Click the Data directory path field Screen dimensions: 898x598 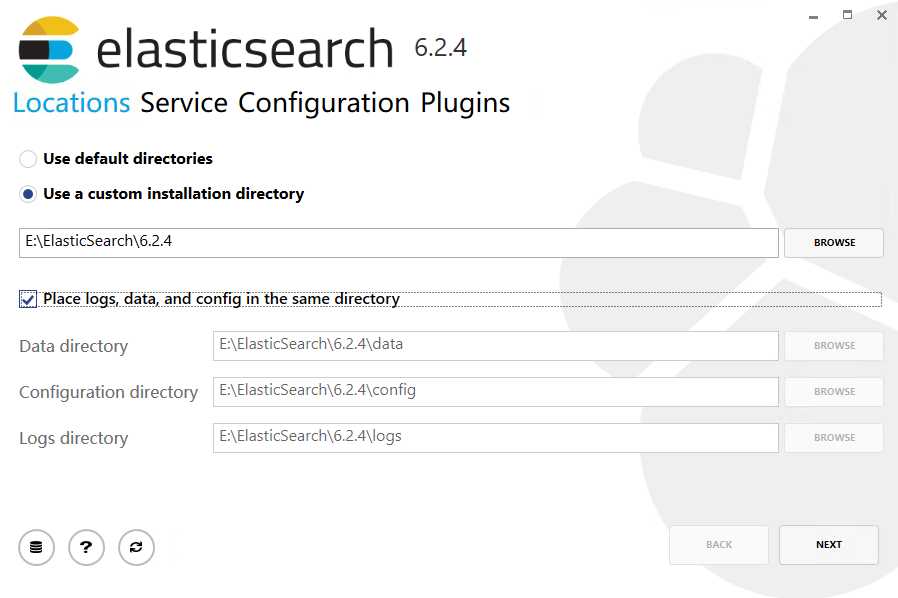495,345
